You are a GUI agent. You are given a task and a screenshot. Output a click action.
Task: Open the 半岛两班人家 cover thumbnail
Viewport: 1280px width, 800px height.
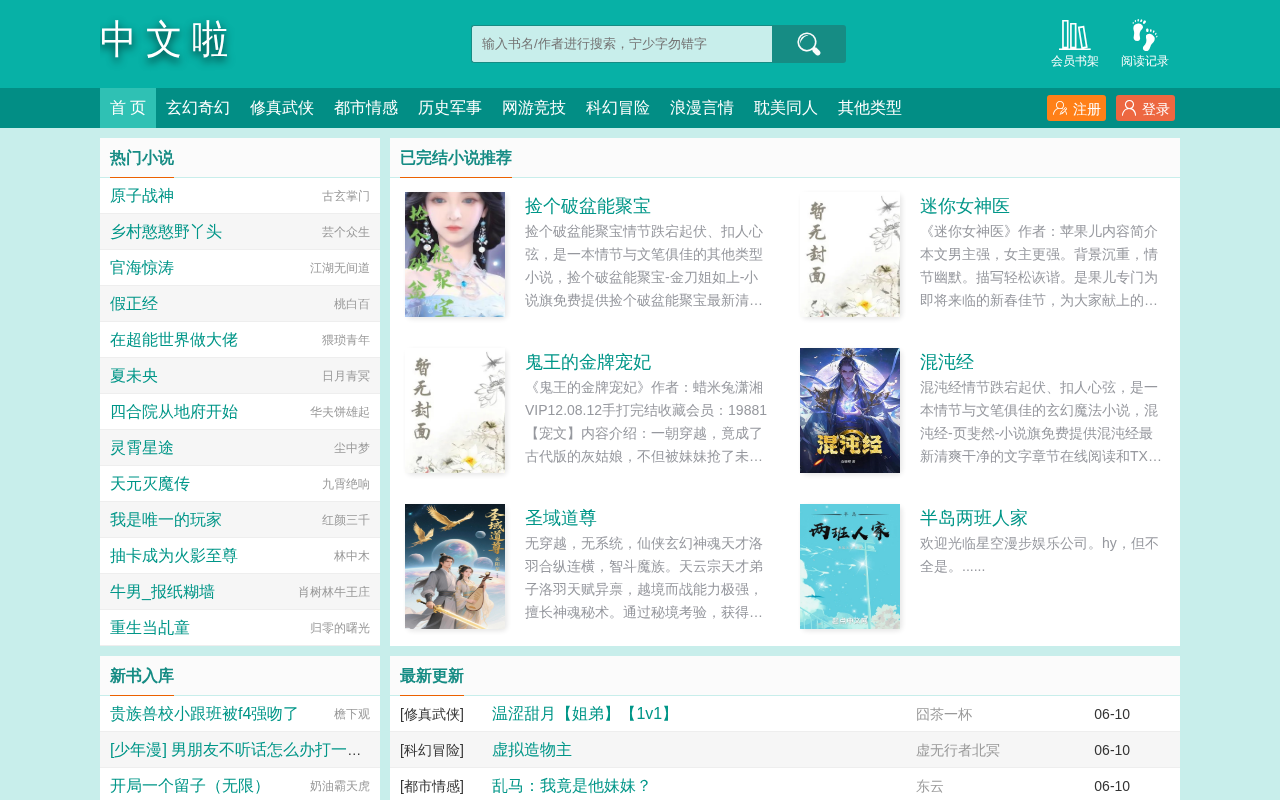point(850,566)
